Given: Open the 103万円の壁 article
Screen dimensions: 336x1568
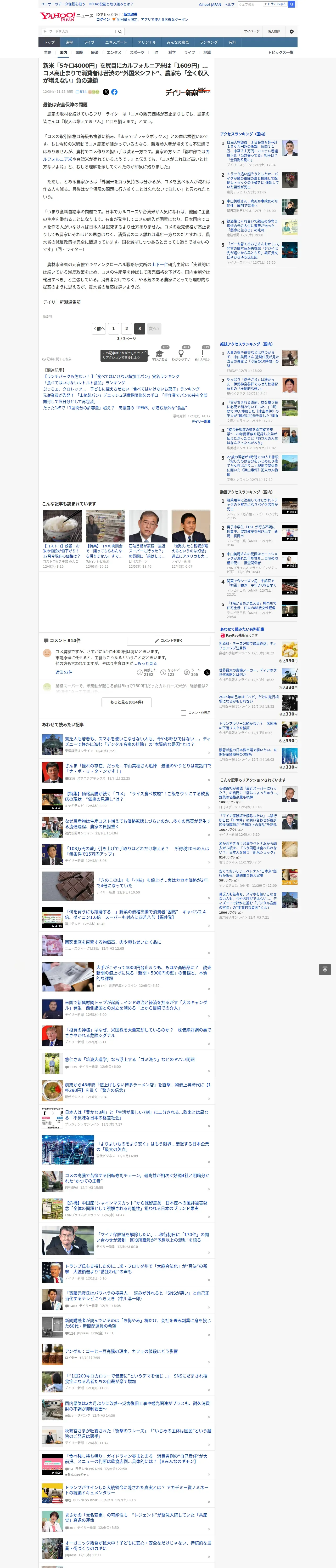Looking at the screenshot, I should [137, 851].
